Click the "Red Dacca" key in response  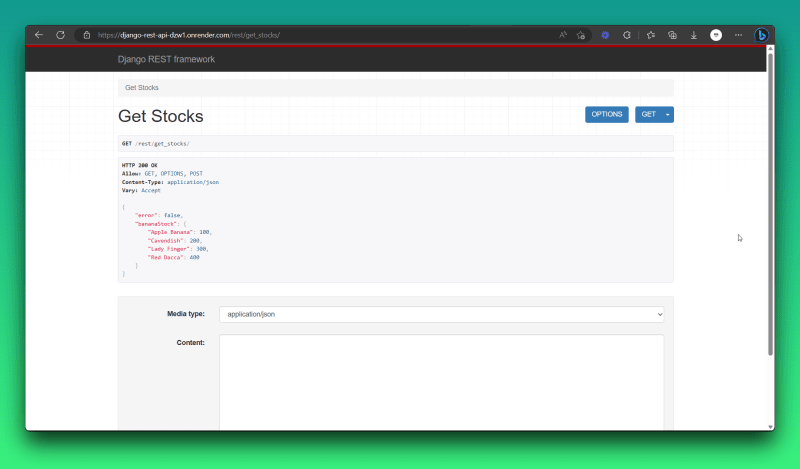[165, 258]
